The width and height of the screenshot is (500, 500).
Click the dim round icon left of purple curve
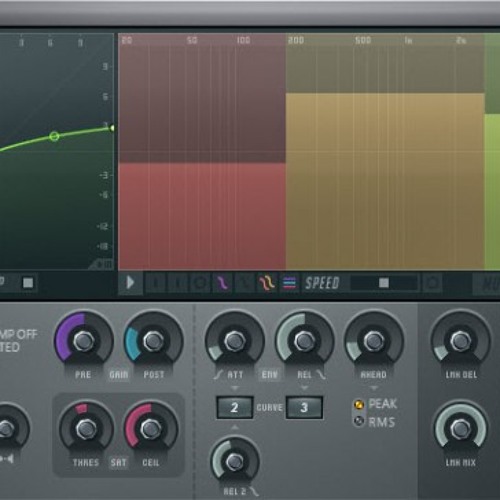click(200, 283)
